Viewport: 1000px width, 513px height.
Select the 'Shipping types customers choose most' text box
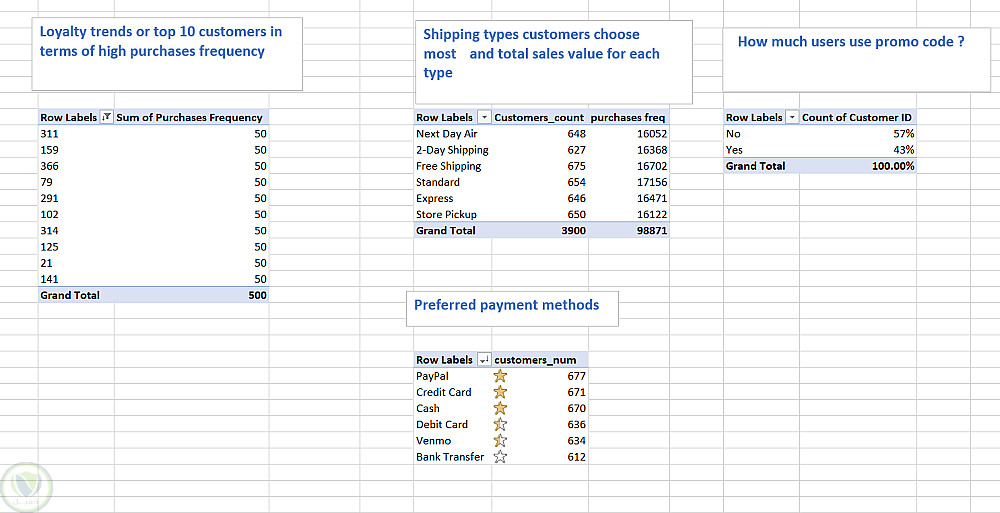(553, 61)
